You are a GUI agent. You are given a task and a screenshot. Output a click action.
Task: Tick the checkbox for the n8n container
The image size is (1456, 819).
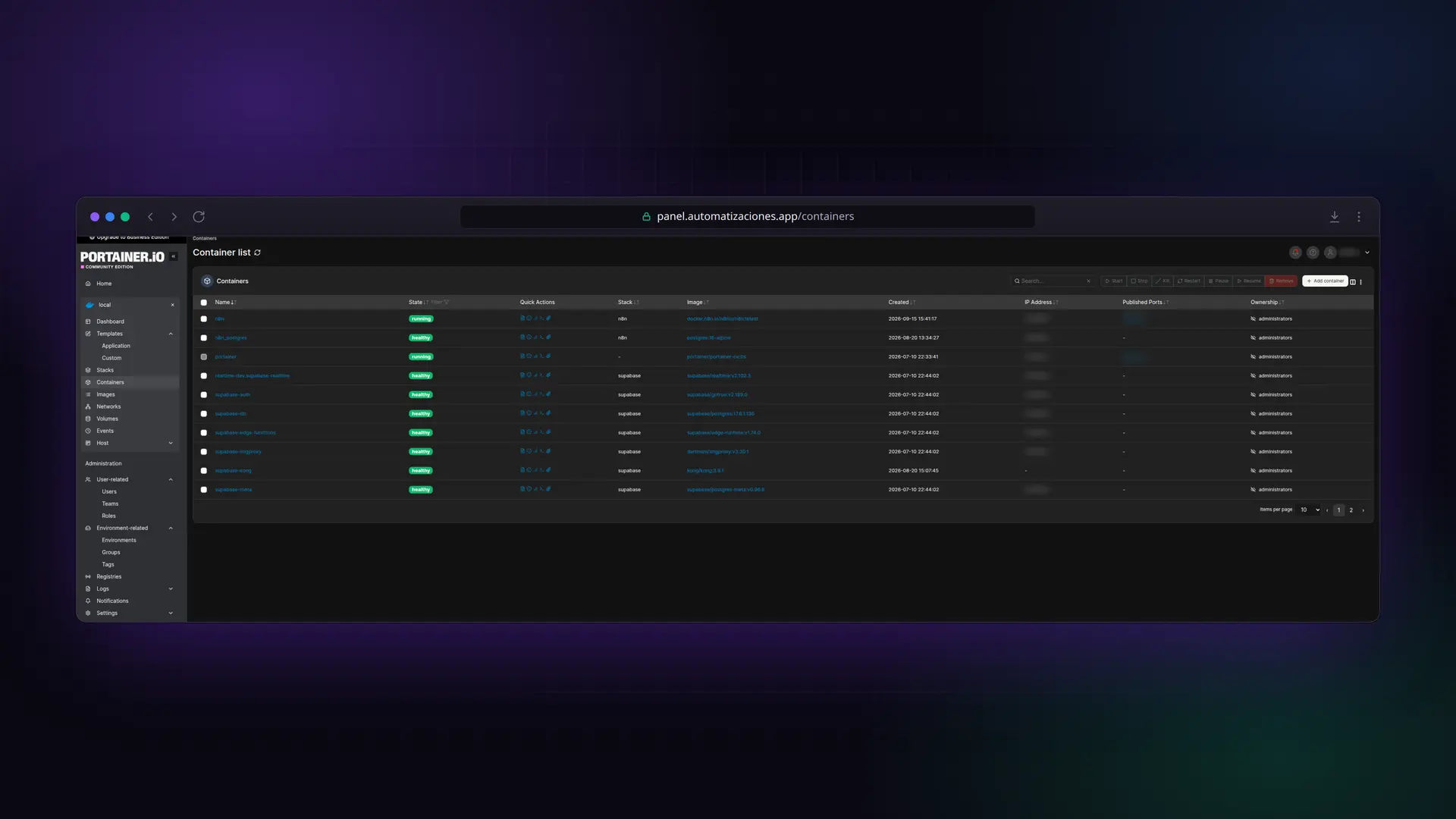(x=203, y=319)
